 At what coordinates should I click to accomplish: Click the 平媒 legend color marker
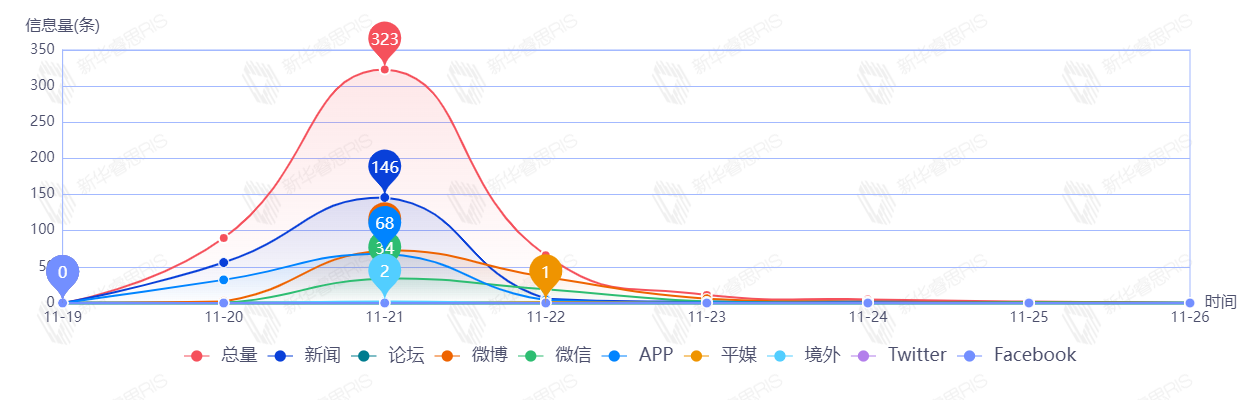pos(696,356)
